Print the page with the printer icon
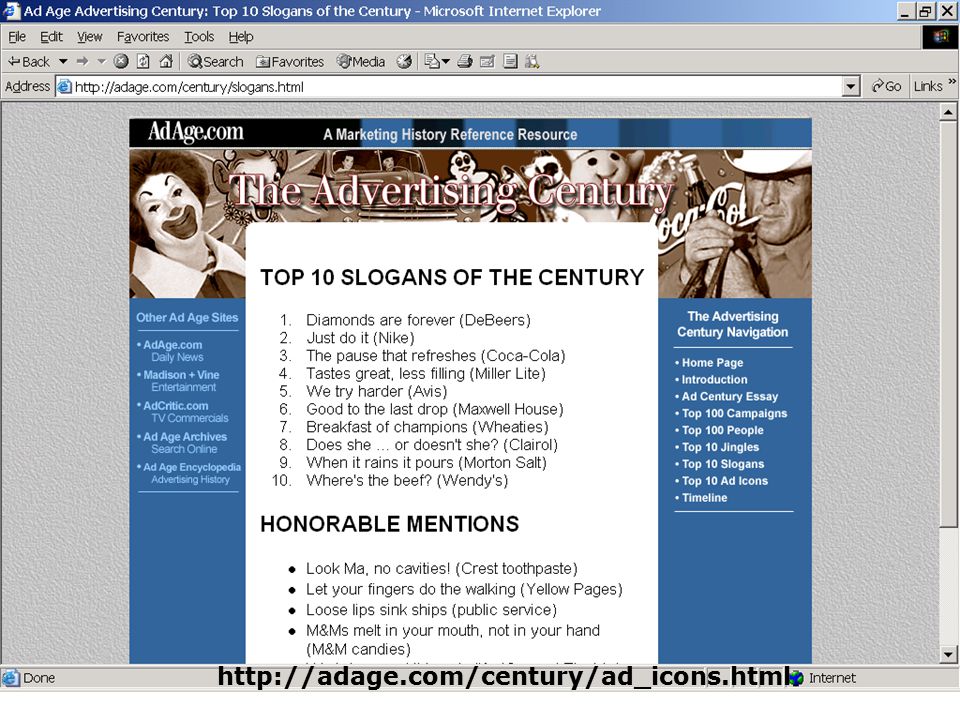960x720 pixels. point(465,61)
